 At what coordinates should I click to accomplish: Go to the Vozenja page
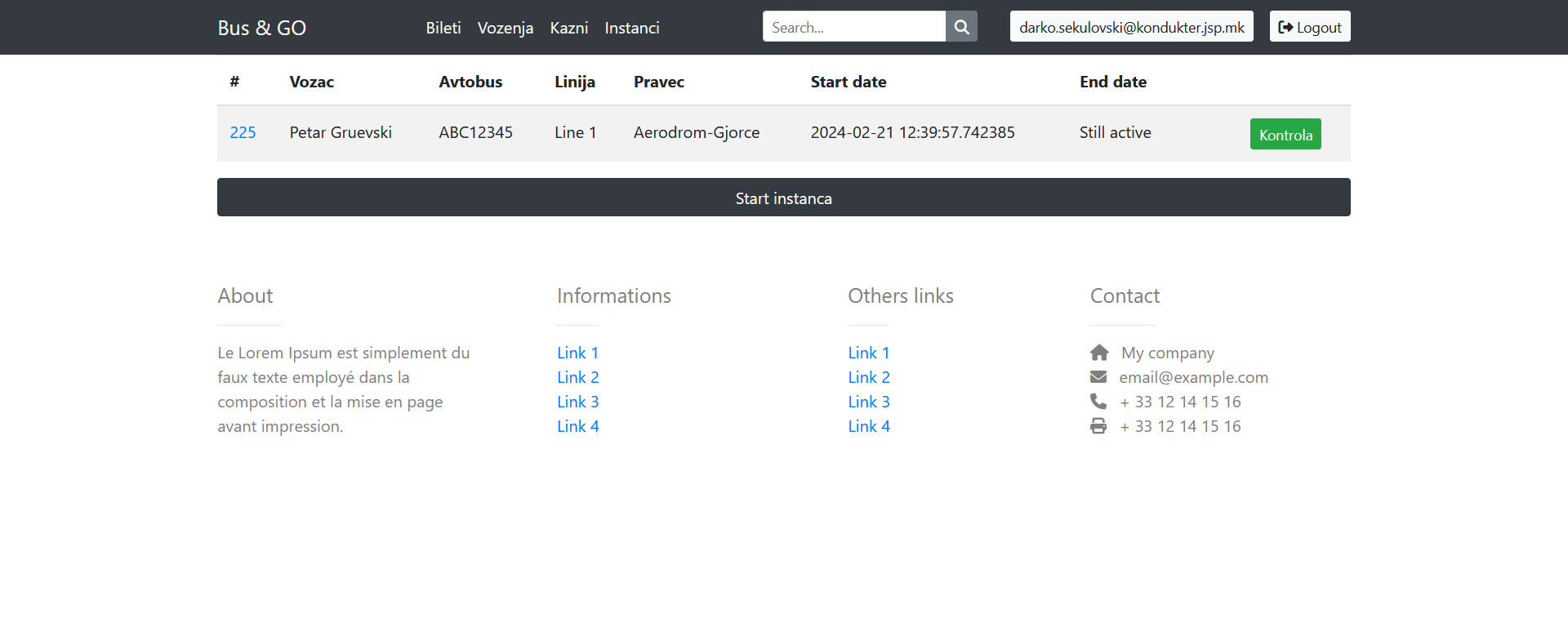pyautogui.click(x=505, y=28)
